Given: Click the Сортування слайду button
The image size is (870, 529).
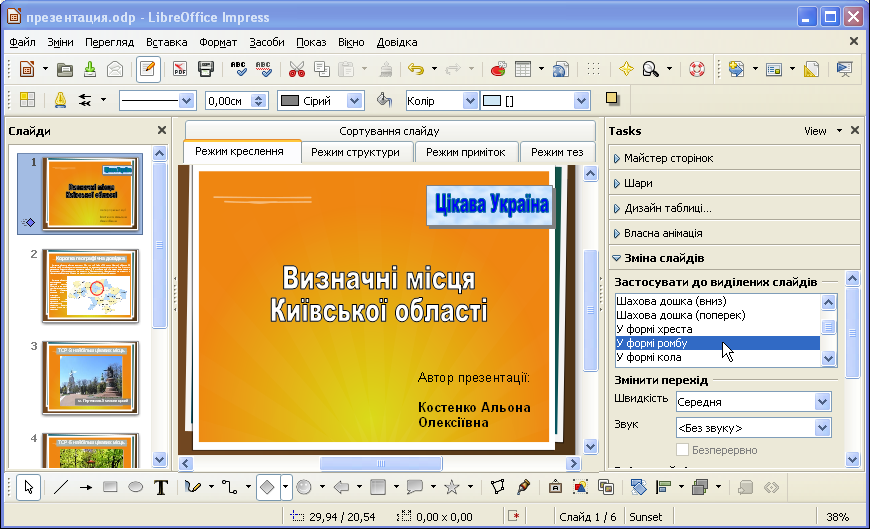Looking at the screenshot, I should coord(388,131).
